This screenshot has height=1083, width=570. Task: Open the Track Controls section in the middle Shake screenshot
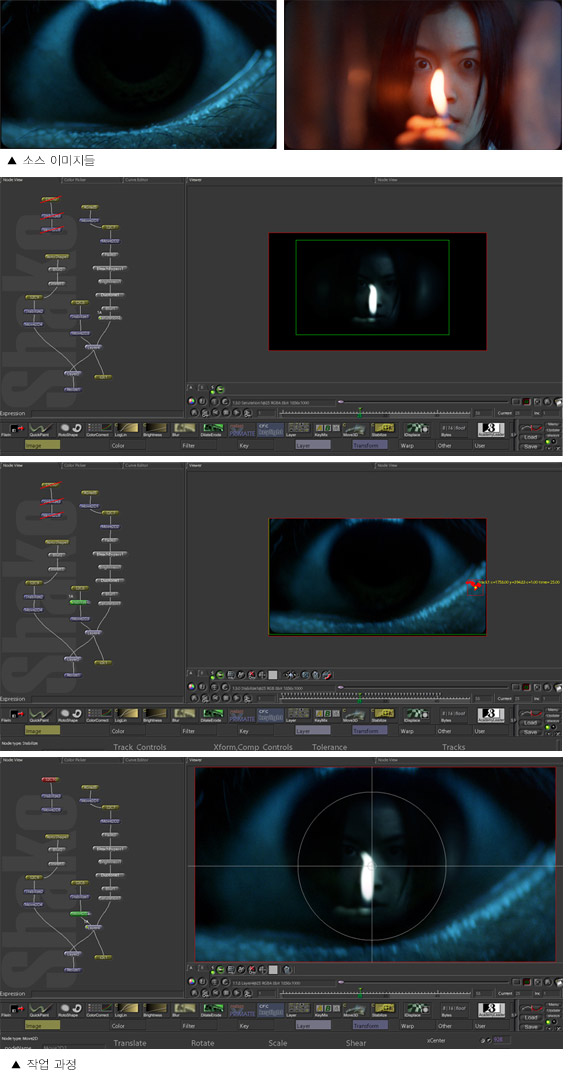point(140,747)
